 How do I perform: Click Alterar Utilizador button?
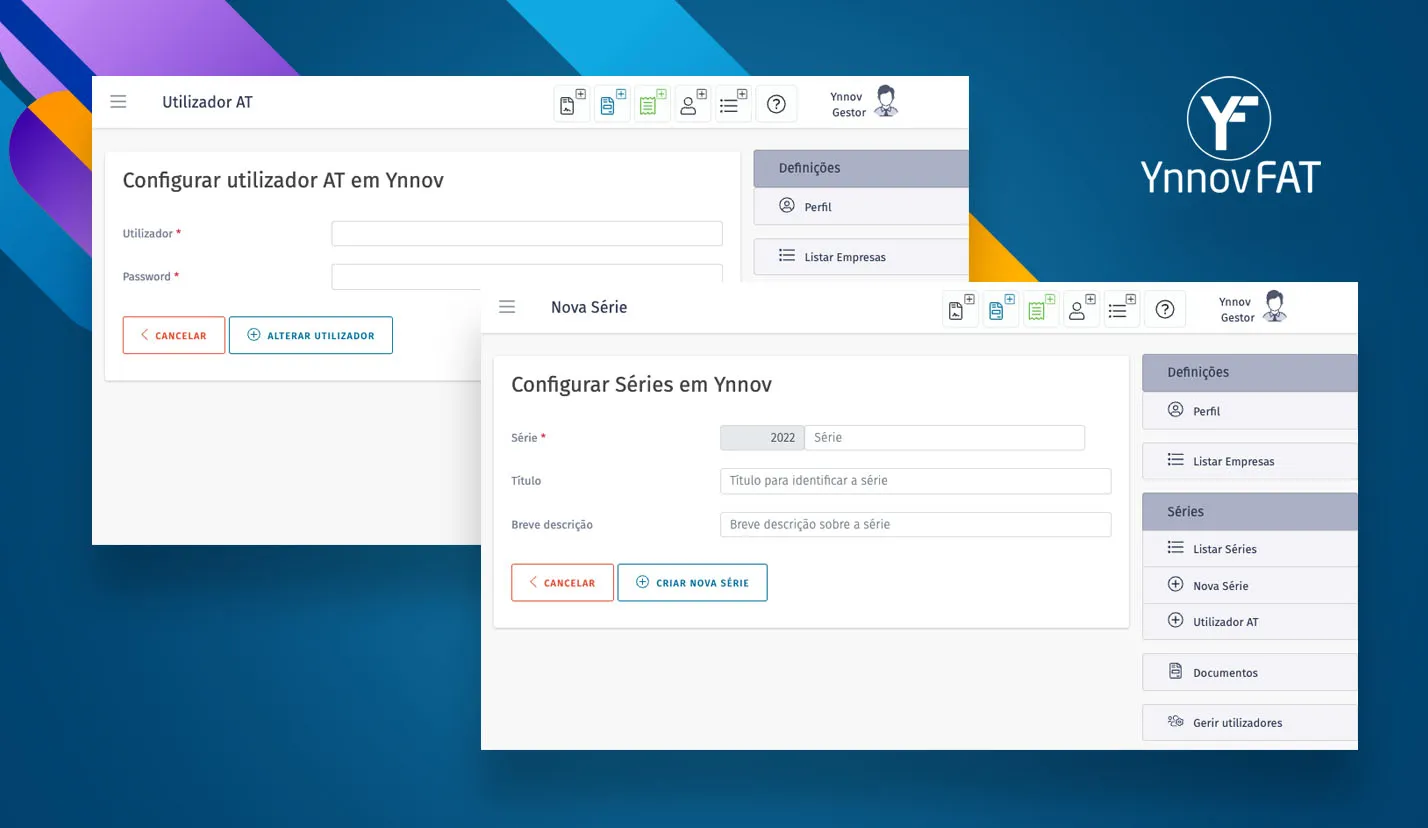tap(311, 335)
